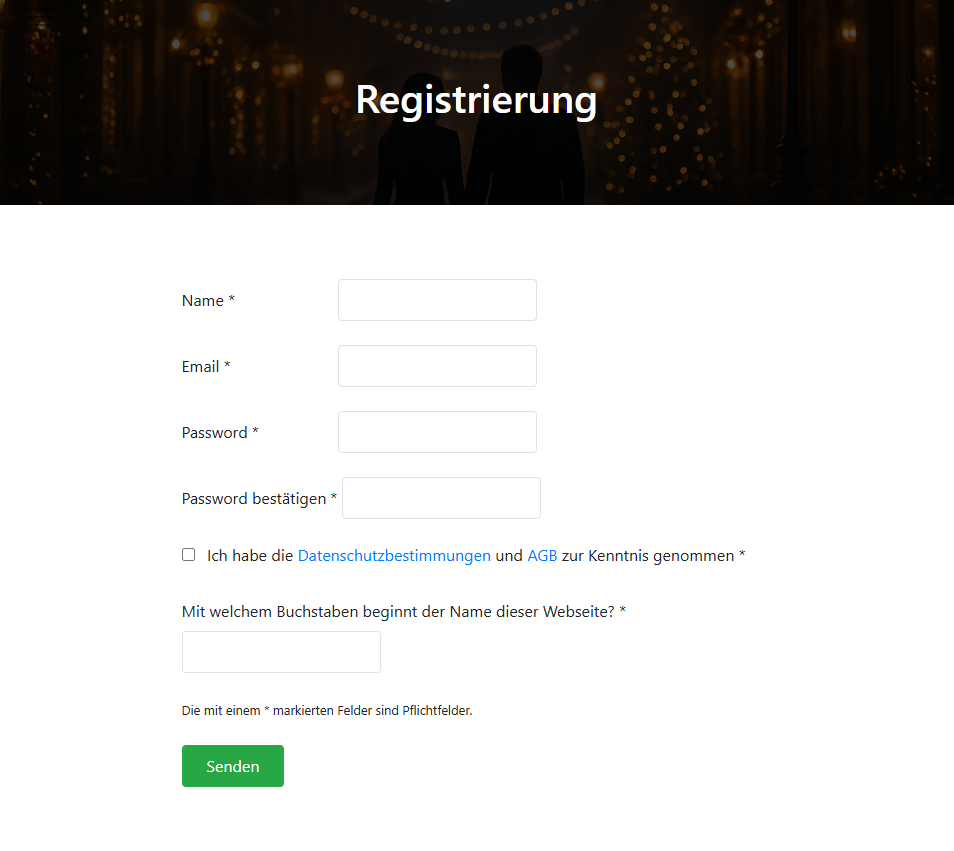
Task: Focus the Email text box
Action: pyautogui.click(x=437, y=366)
